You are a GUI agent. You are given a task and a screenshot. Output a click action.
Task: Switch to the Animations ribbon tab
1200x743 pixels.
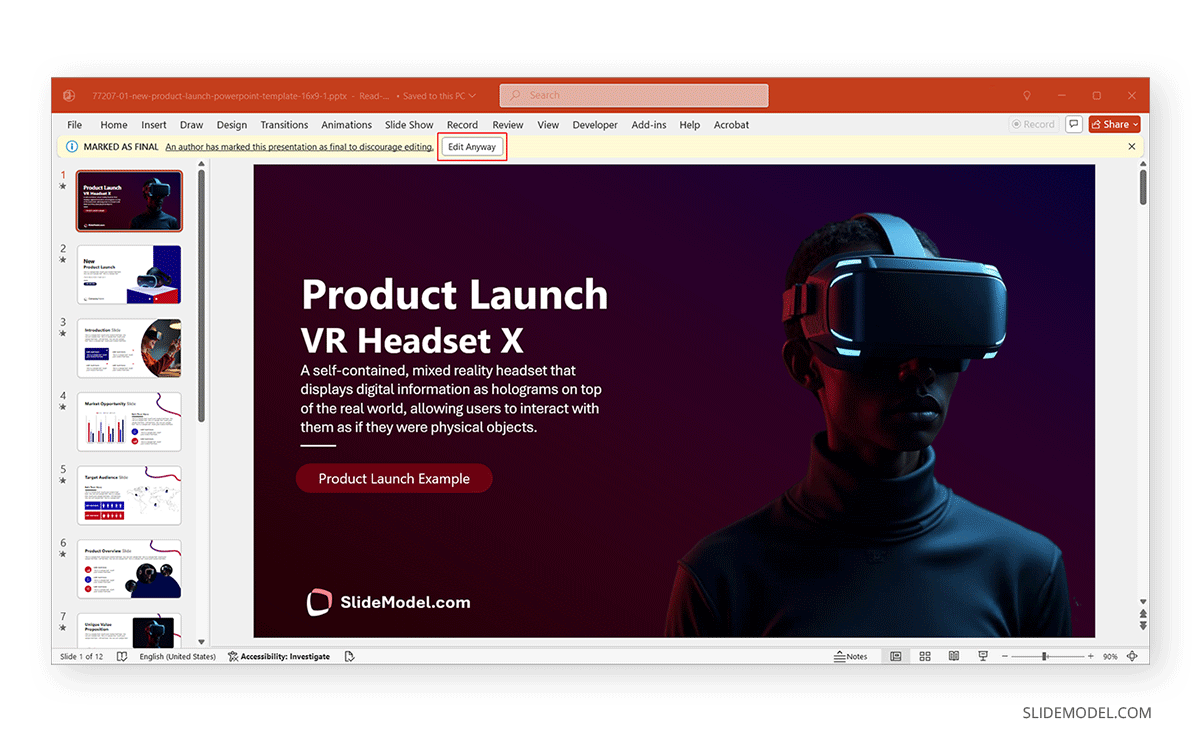point(346,125)
